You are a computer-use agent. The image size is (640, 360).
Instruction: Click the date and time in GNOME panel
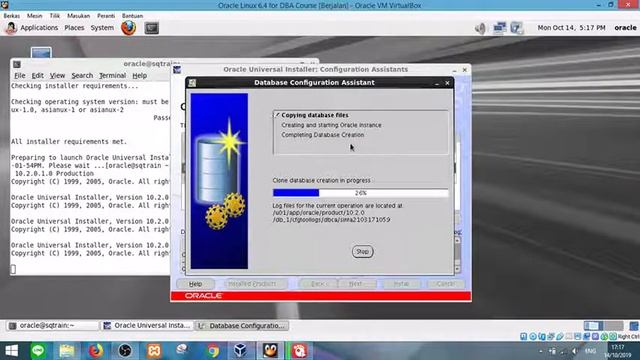click(571, 28)
